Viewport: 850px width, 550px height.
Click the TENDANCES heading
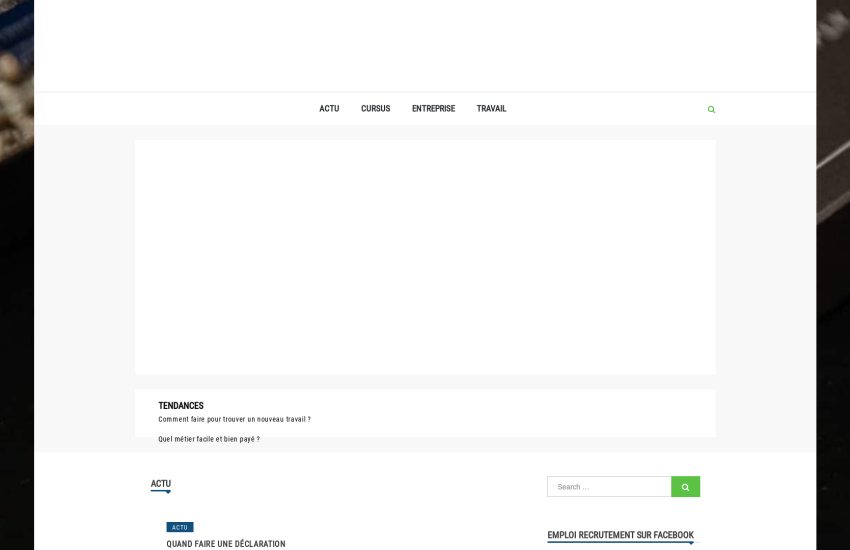click(181, 406)
